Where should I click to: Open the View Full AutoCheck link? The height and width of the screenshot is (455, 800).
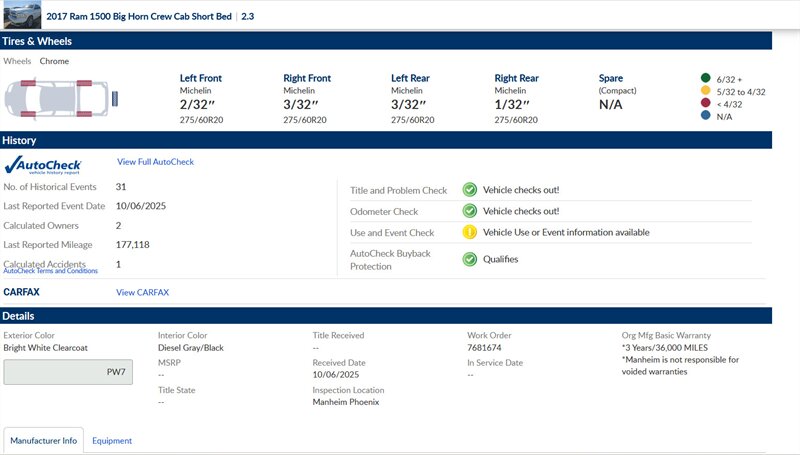coord(155,162)
